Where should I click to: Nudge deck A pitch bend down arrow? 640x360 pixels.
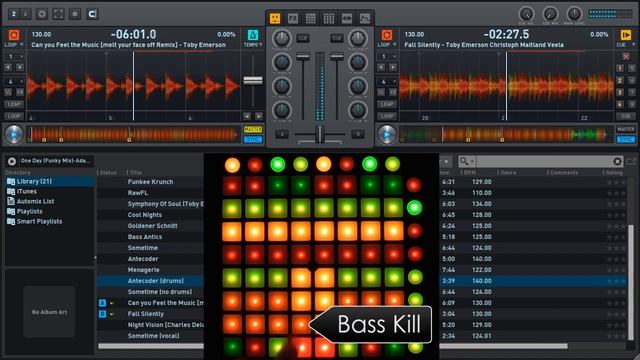pos(247,117)
